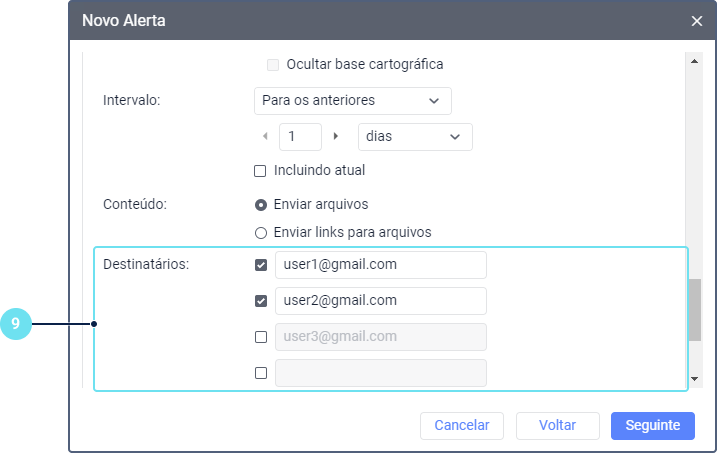Click the Seguinte button
This screenshot has height=453, width=717.
[x=652, y=426]
